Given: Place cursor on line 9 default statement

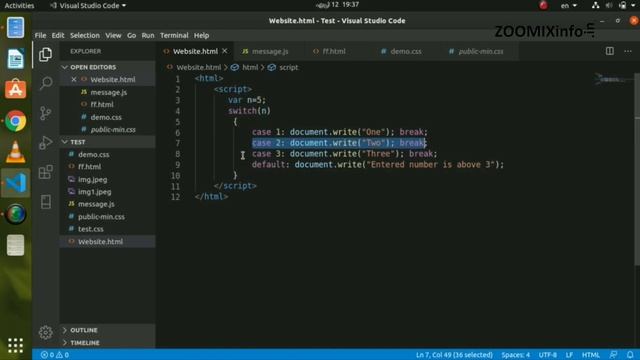Looking at the screenshot, I should tap(378, 164).
